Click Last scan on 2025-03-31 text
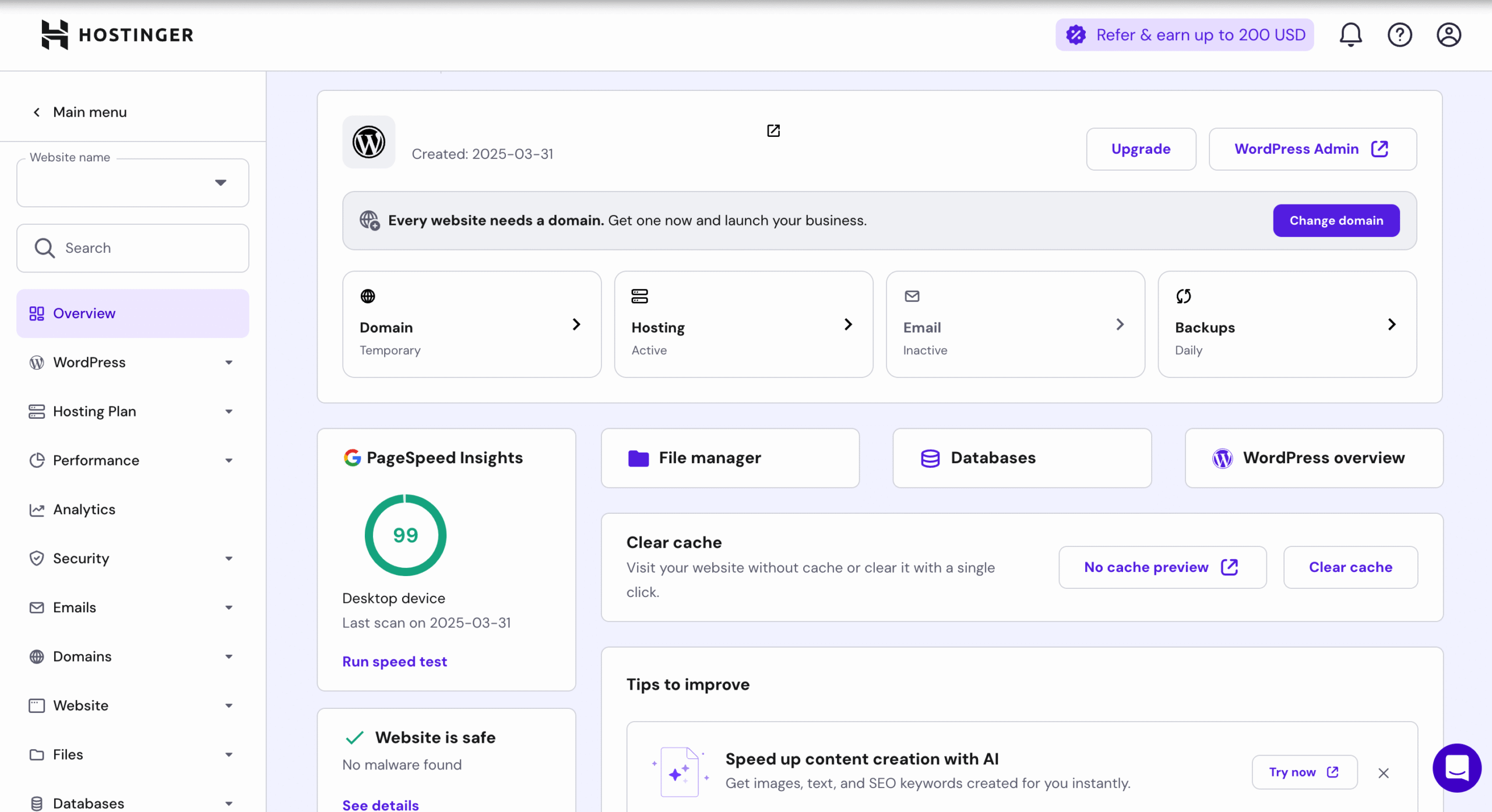 (x=426, y=623)
